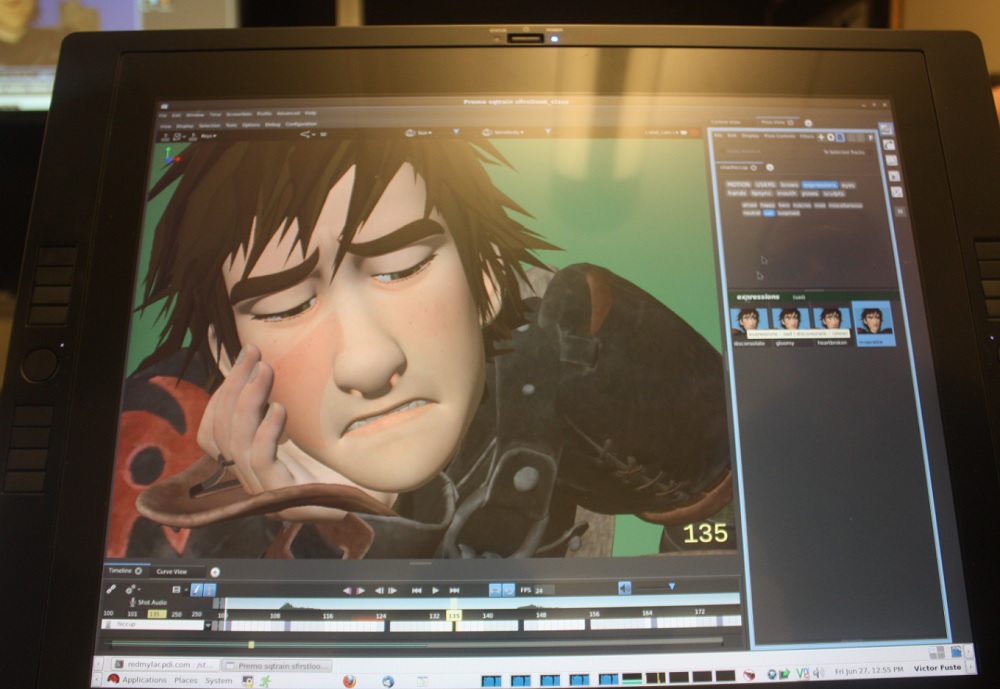Viewport: 1000px width, 689px height.
Task: Select the brows category tag
Action: pos(789,184)
